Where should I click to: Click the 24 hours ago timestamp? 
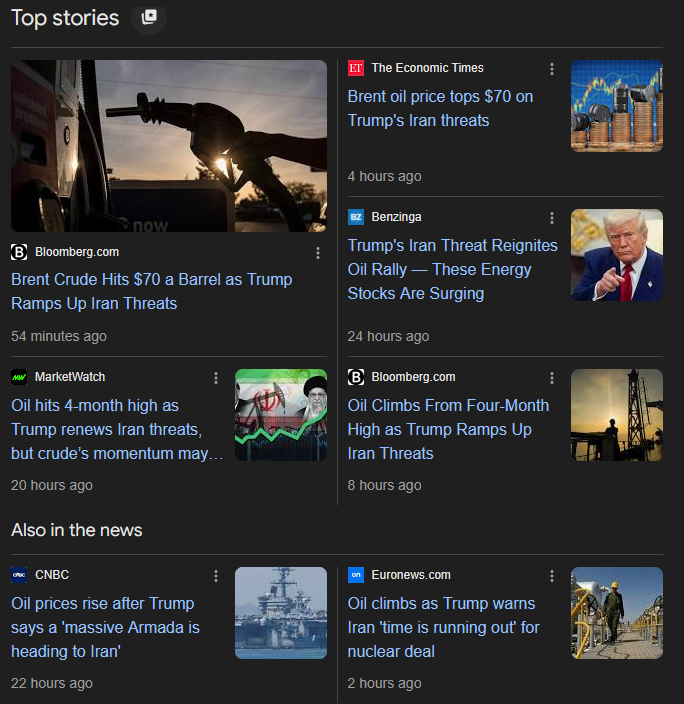tap(388, 336)
